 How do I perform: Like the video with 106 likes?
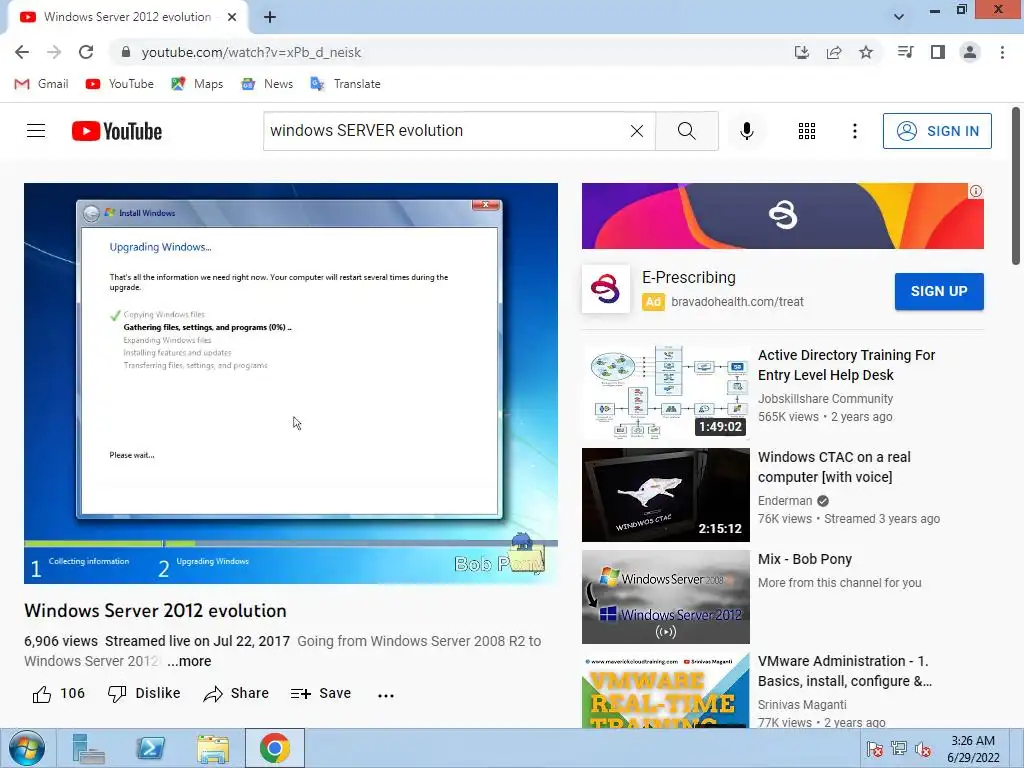click(58, 694)
